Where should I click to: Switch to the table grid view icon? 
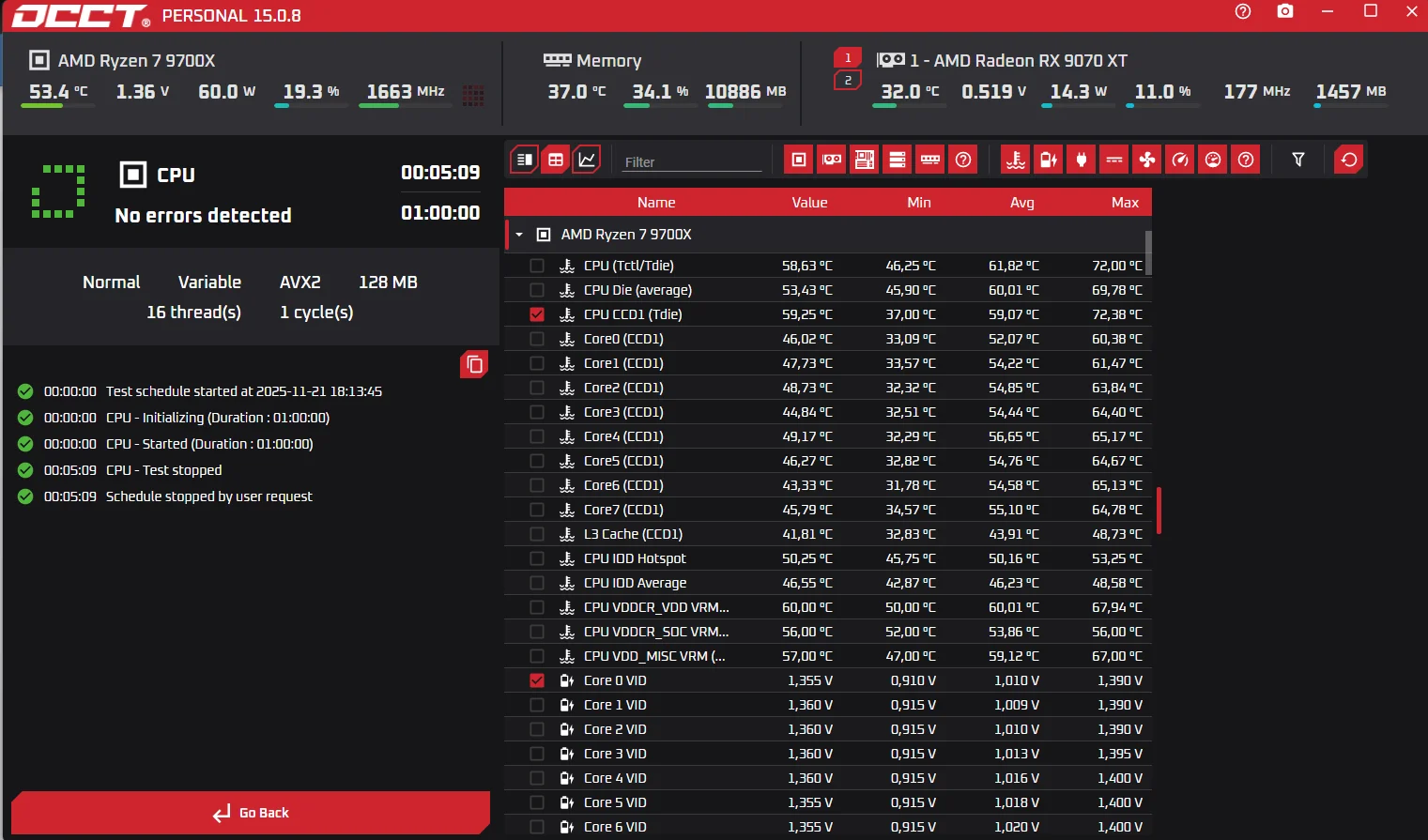coord(556,160)
